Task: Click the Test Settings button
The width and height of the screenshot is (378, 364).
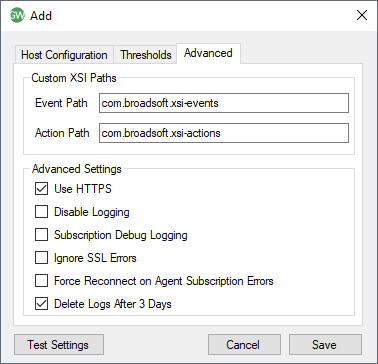Action: pyautogui.click(x=59, y=344)
